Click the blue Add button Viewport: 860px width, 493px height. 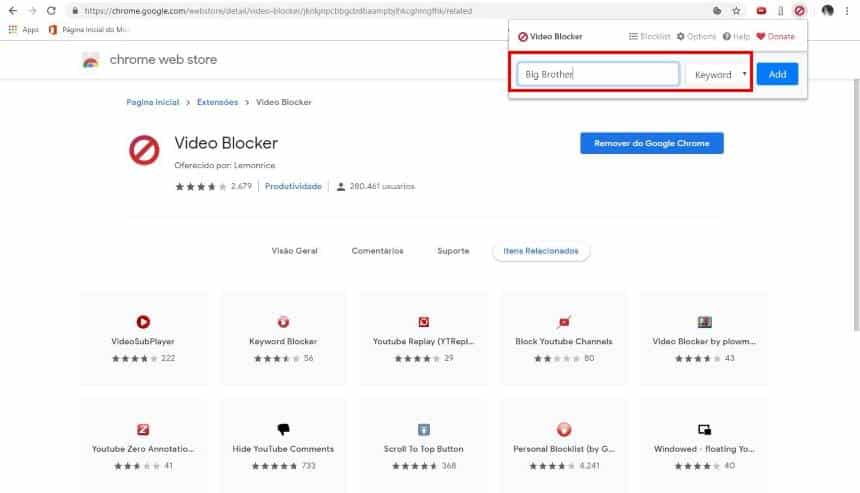[777, 74]
